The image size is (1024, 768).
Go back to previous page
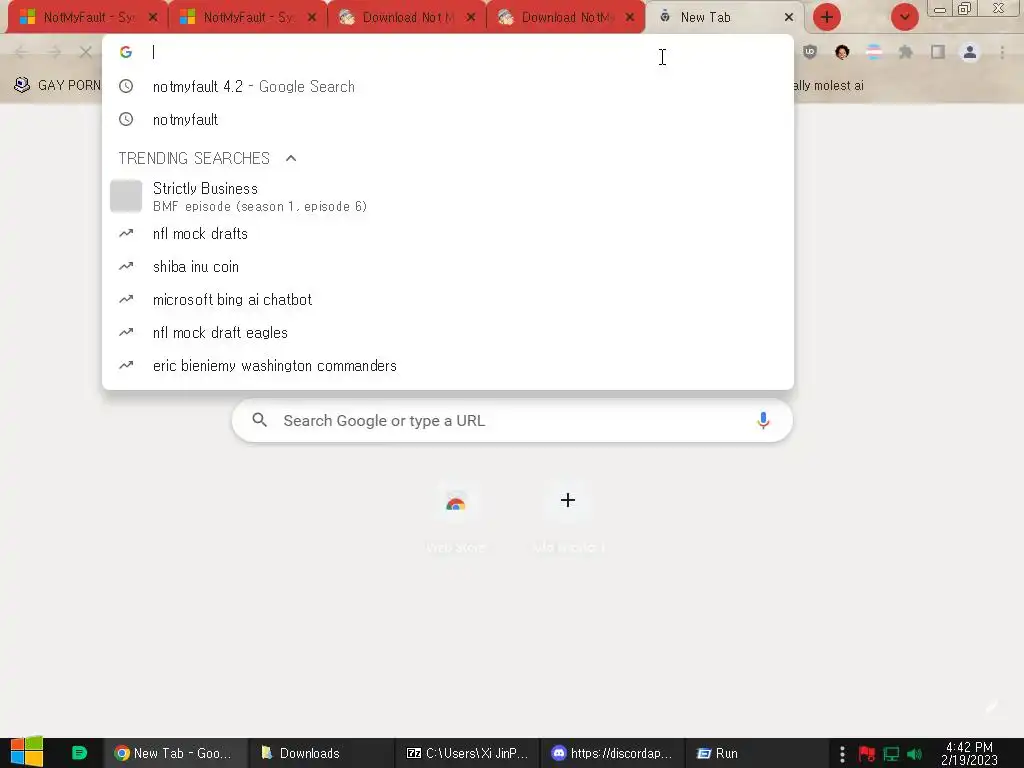[x=21, y=52]
